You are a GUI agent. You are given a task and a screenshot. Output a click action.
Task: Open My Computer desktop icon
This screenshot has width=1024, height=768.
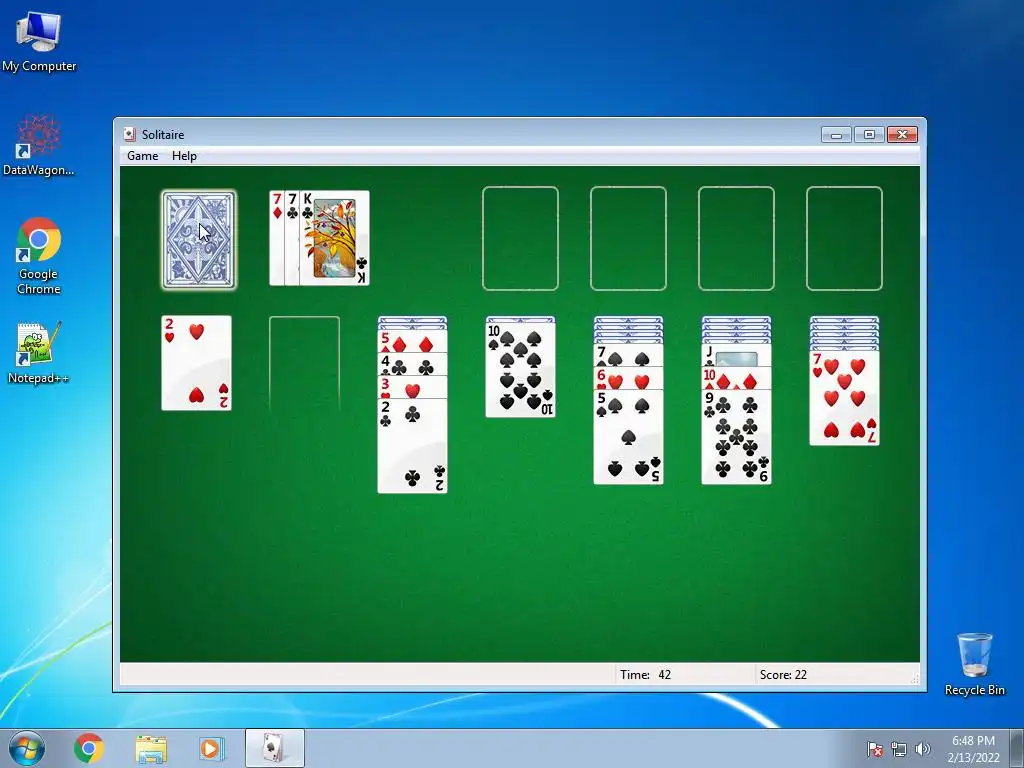39,41
